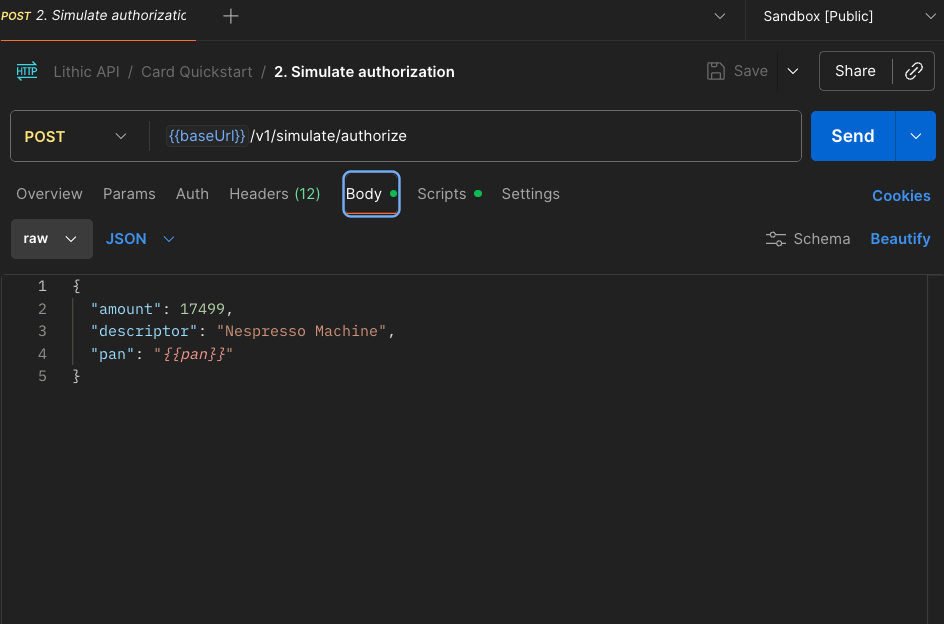Switch to the Headers tab
The width and height of the screenshot is (944, 624).
coord(274,194)
